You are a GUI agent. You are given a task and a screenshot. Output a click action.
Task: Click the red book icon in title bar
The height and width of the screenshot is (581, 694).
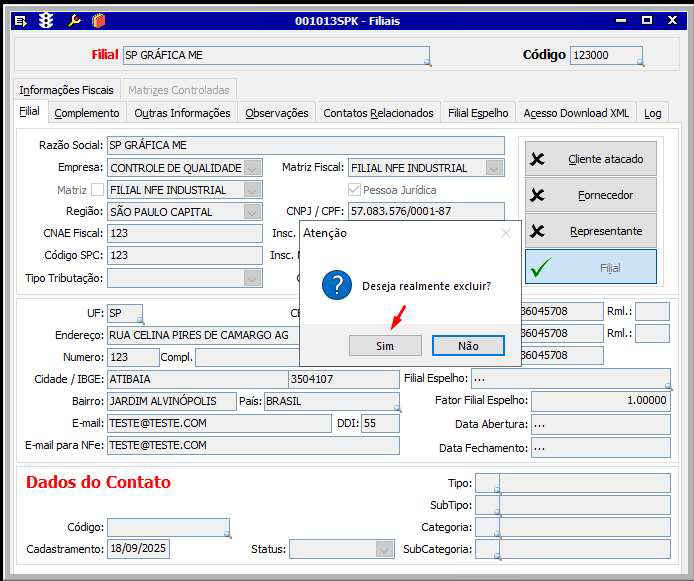[98, 20]
